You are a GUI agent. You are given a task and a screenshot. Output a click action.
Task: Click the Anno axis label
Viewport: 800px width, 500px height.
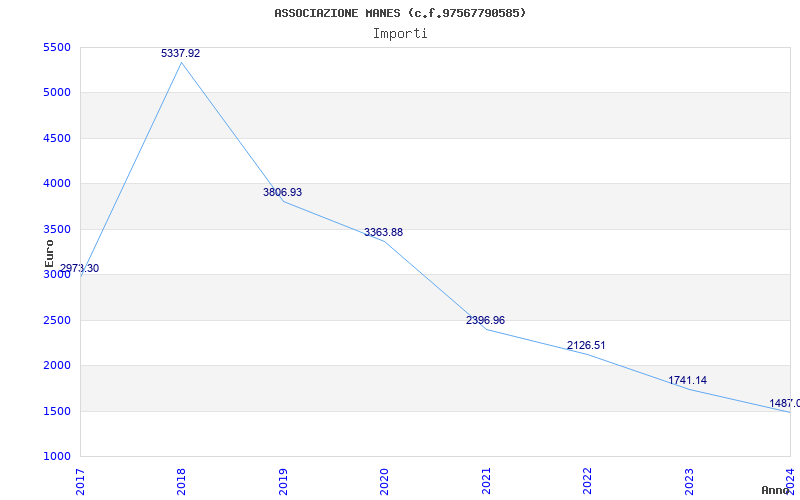point(774,490)
